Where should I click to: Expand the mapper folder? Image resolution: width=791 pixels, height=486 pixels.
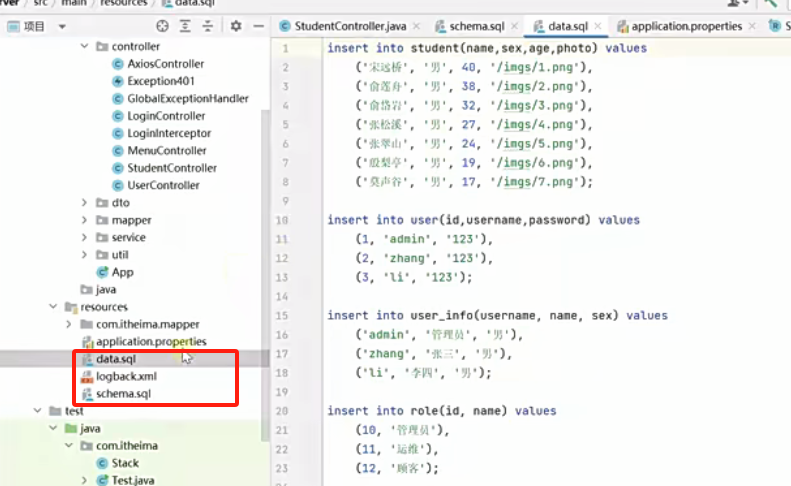point(84,220)
